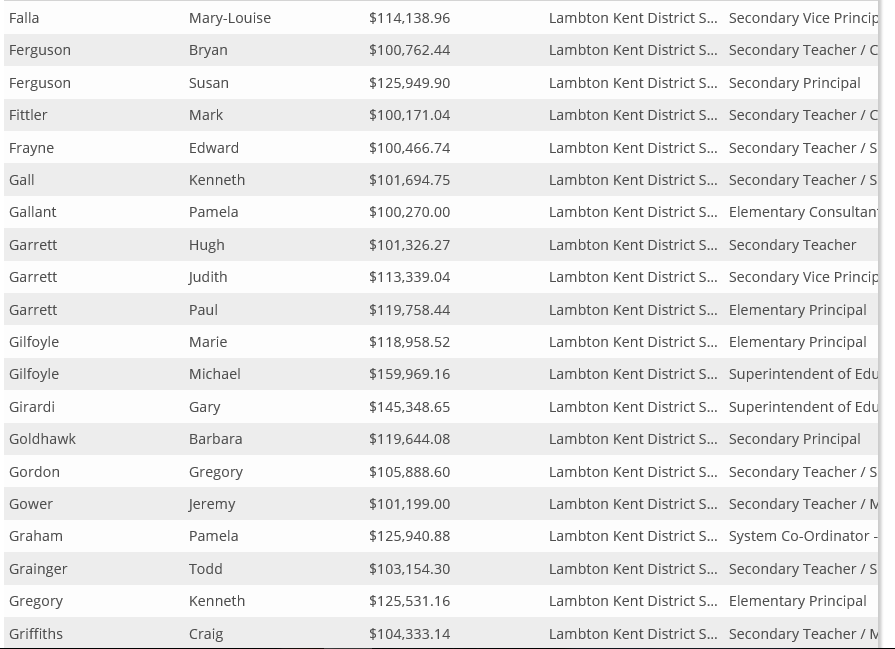895x649 pixels.
Task: Select Gregory in the Gordon row
Action: point(216,472)
